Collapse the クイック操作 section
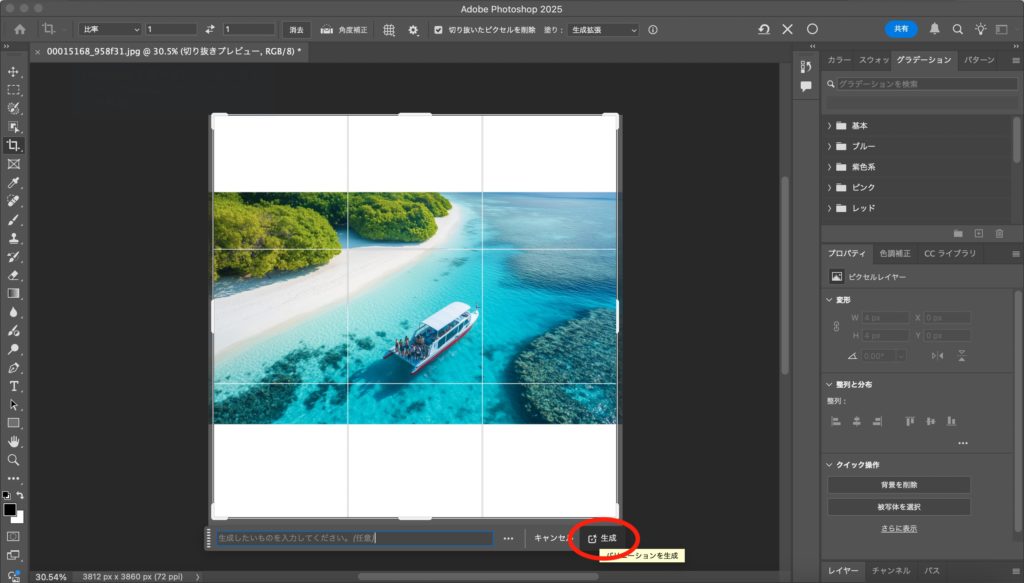The width and height of the screenshot is (1024, 583). pyautogui.click(x=830, y=464)
